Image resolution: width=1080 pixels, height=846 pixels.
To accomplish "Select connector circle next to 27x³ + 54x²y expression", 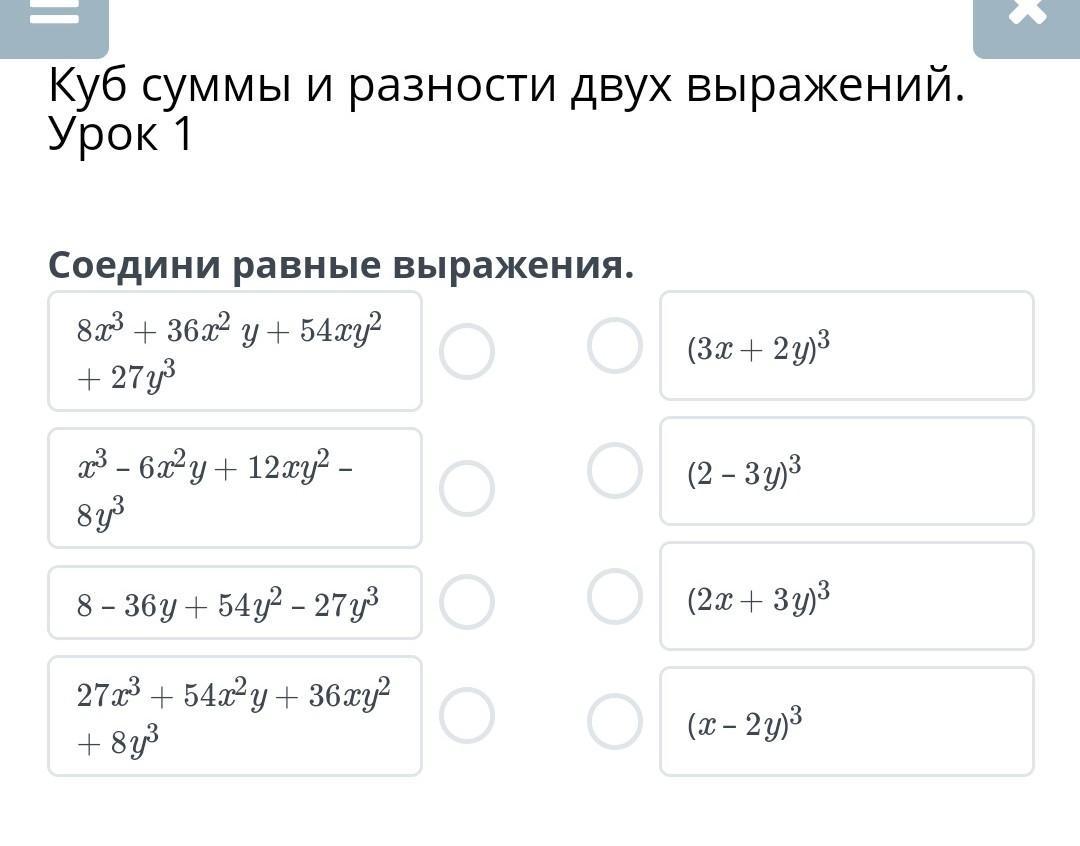I will point(467,716).
